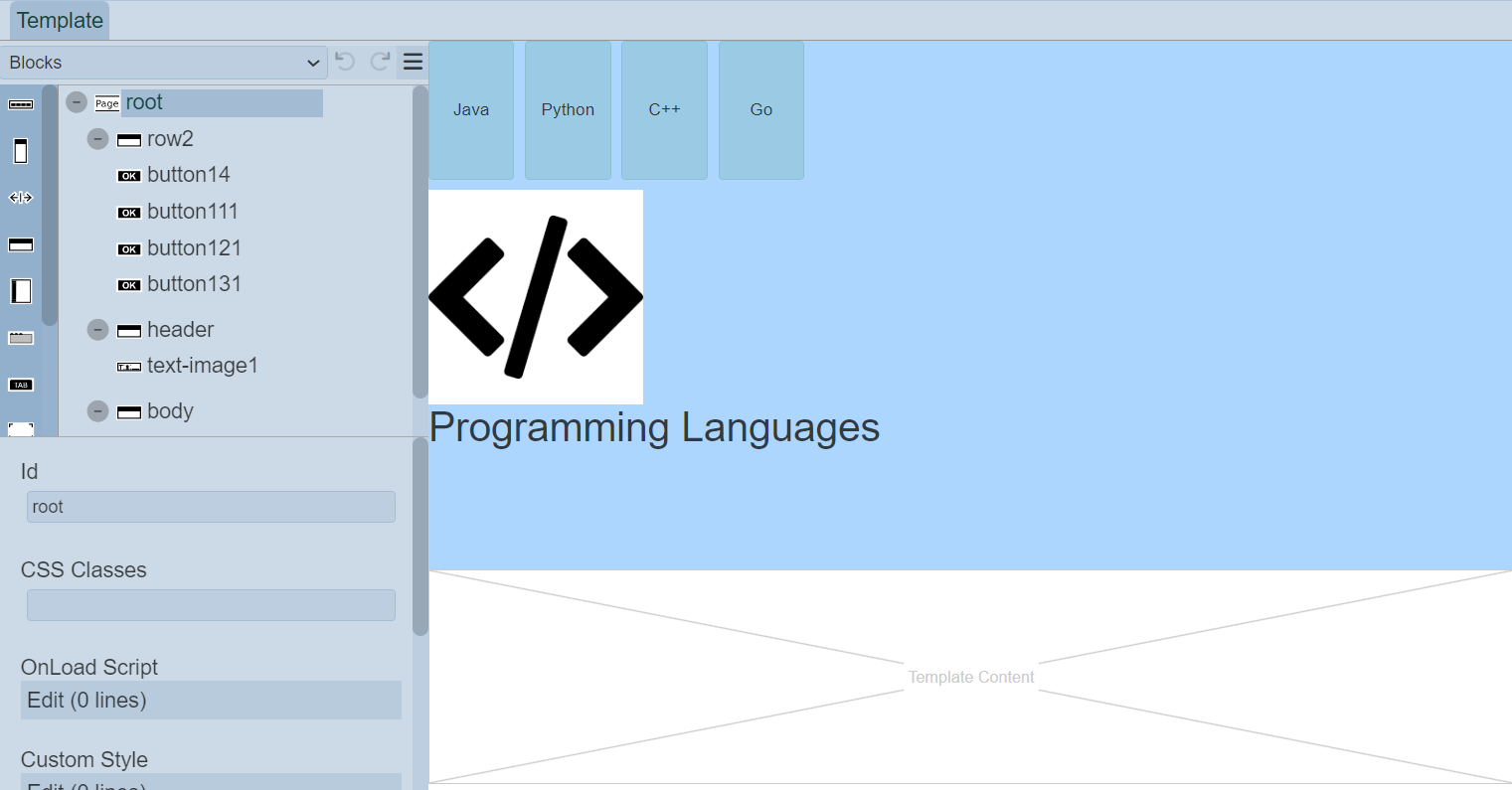Image resolution: width=1512 pixels, height=790 pixels.
Task: Pick the topmost dashed row block in palette
Action: (x=21, y=104)
